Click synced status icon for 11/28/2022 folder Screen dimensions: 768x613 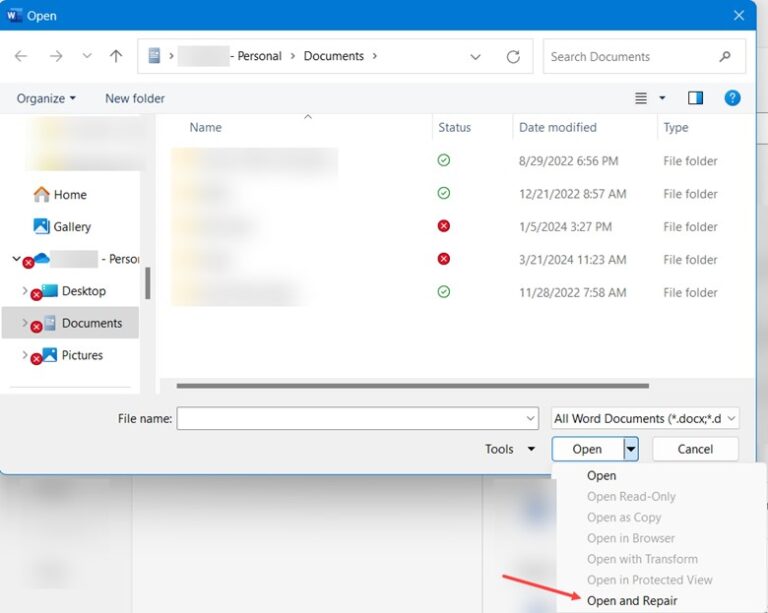pos(444,292)
